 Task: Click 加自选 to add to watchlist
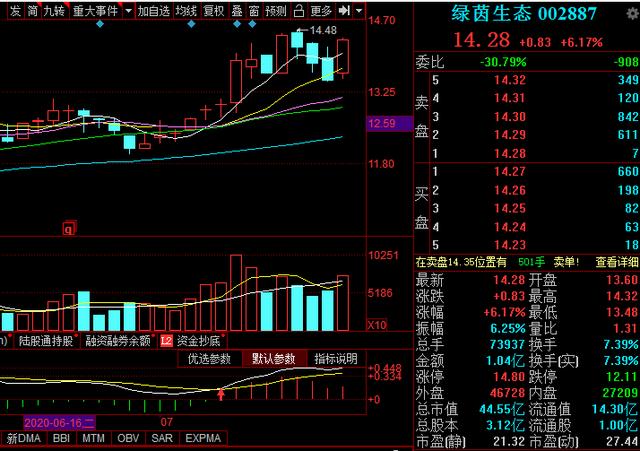153,11
